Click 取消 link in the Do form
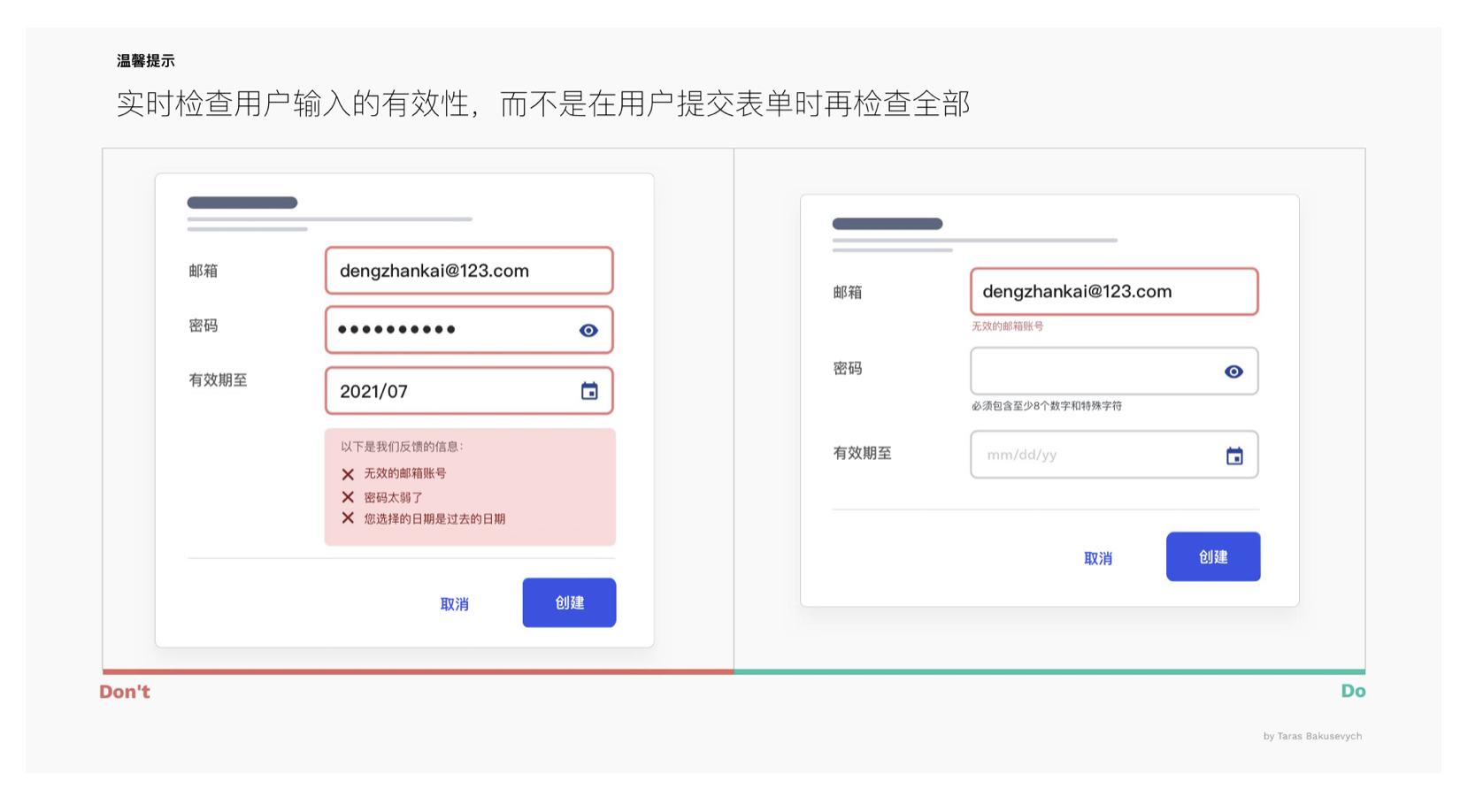 (x=1098, y=558)
